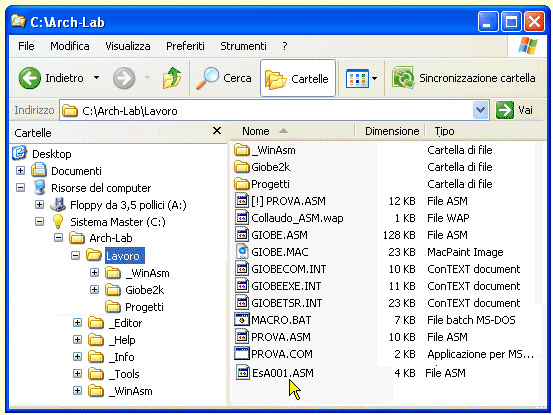Expand _WinAsm node under Lavoro
Viewport: 553px width, 415px height.
94,273
